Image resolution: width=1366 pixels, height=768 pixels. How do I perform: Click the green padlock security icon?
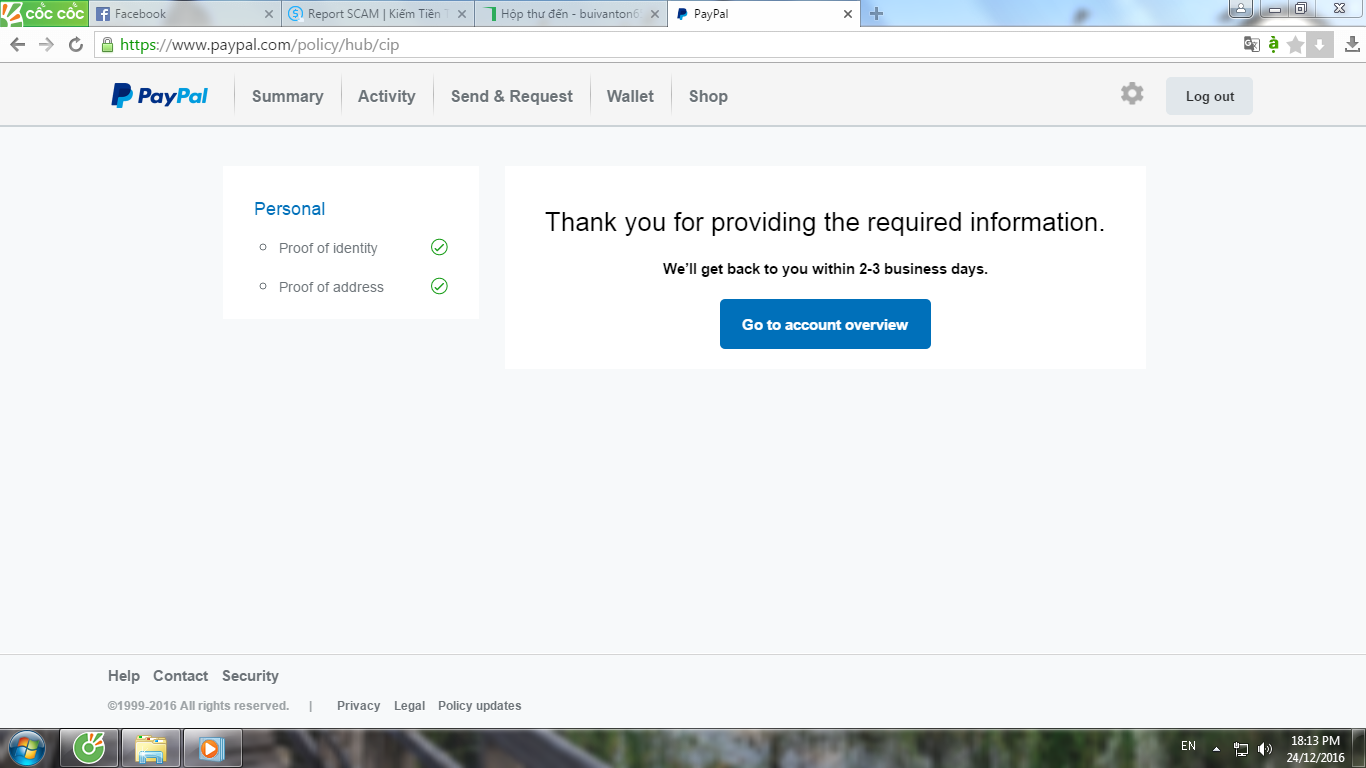pos(107,44)
